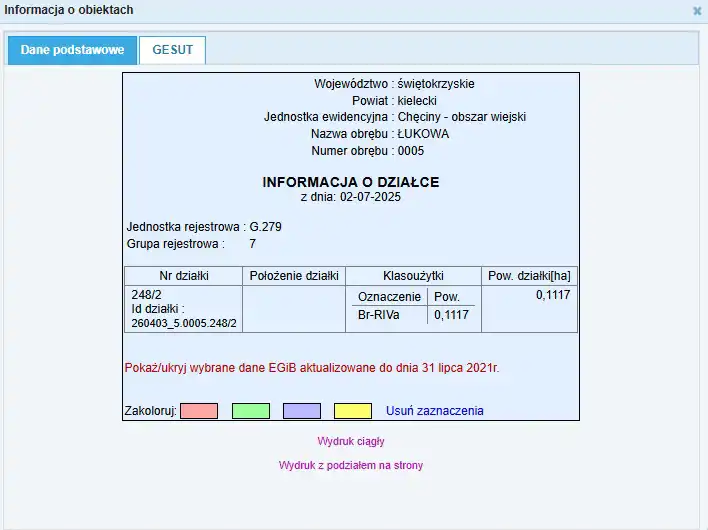
Task: Close the Informacja o obiektach dialog
Action: tap(697, 10)
